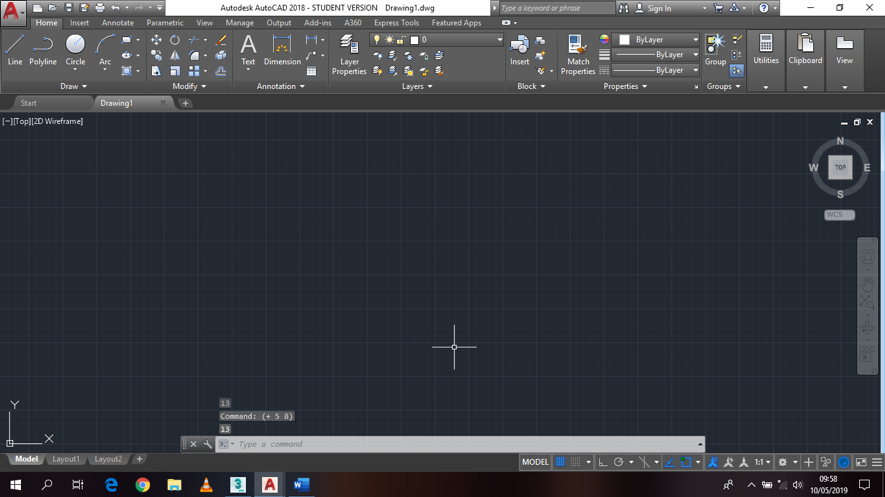Select the Rectangular Array tool
Viewport: 885px width, 497px height.
coord(194,71)
